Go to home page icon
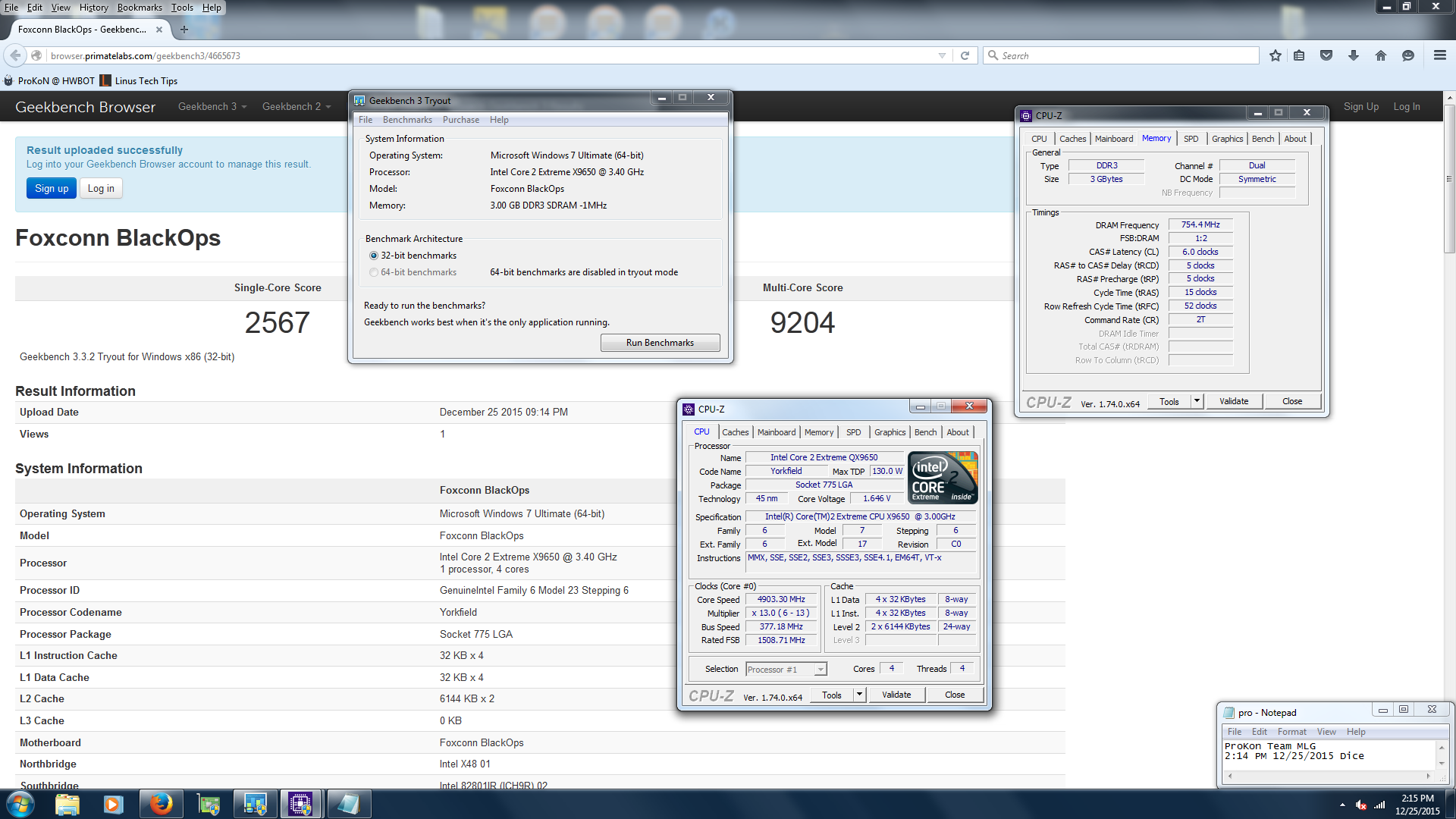The width and height of the screenshot is (1456, 819). pyautogui.click(x=1381, y=55)
